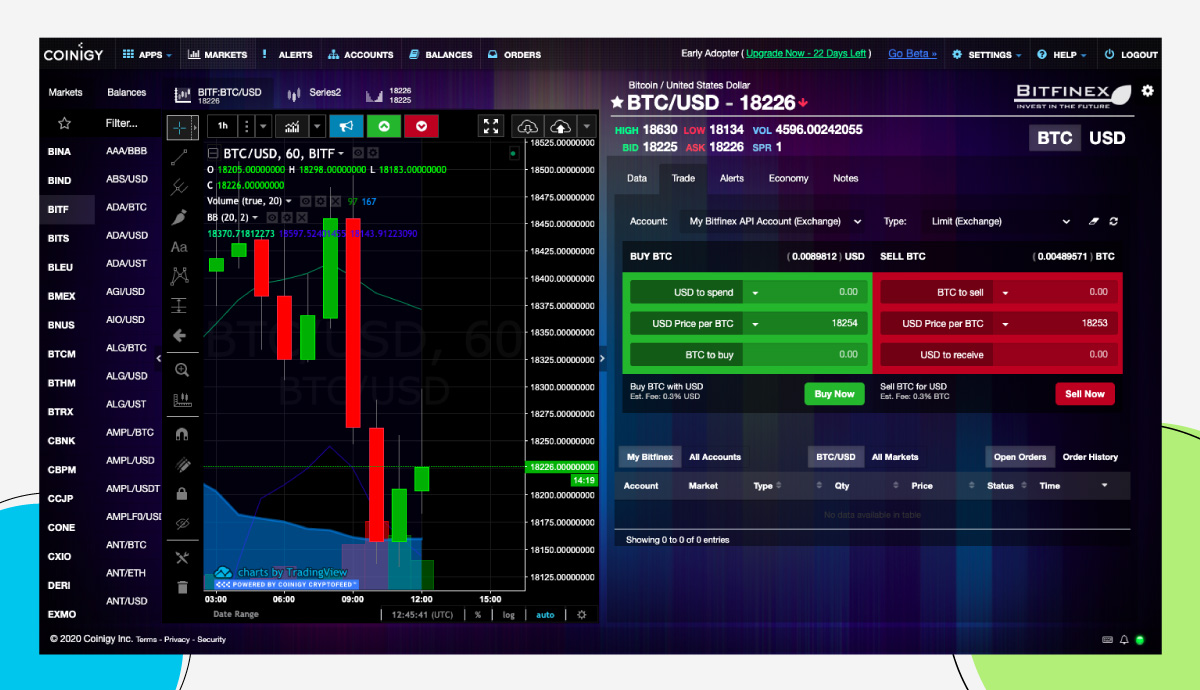Screen dimensions: 1200x690
Task: Select the trend line drawing tool
Action: [x=182, y=156]
